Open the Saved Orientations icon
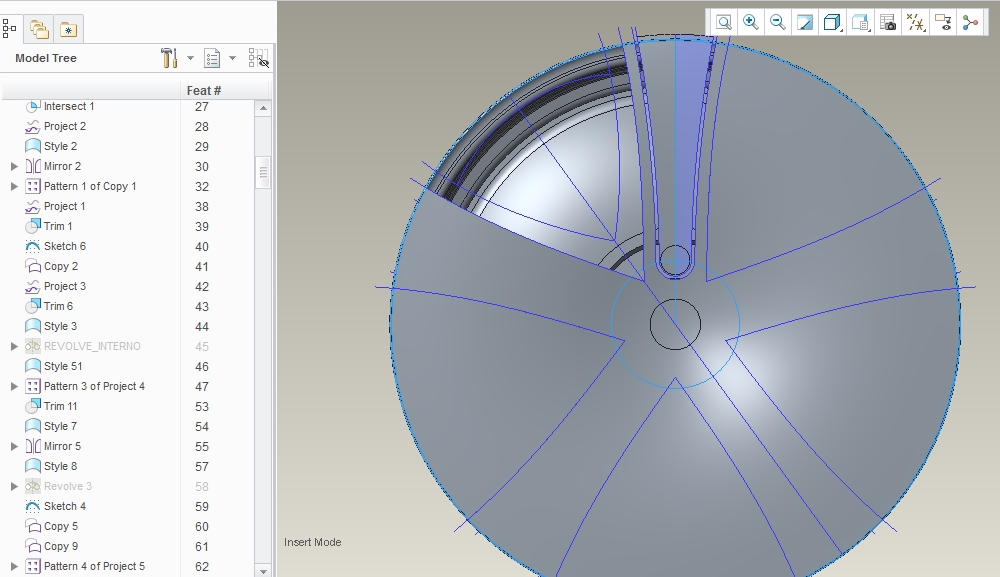The width and height of the screenshot is (1000, 577). pos(860,23)
